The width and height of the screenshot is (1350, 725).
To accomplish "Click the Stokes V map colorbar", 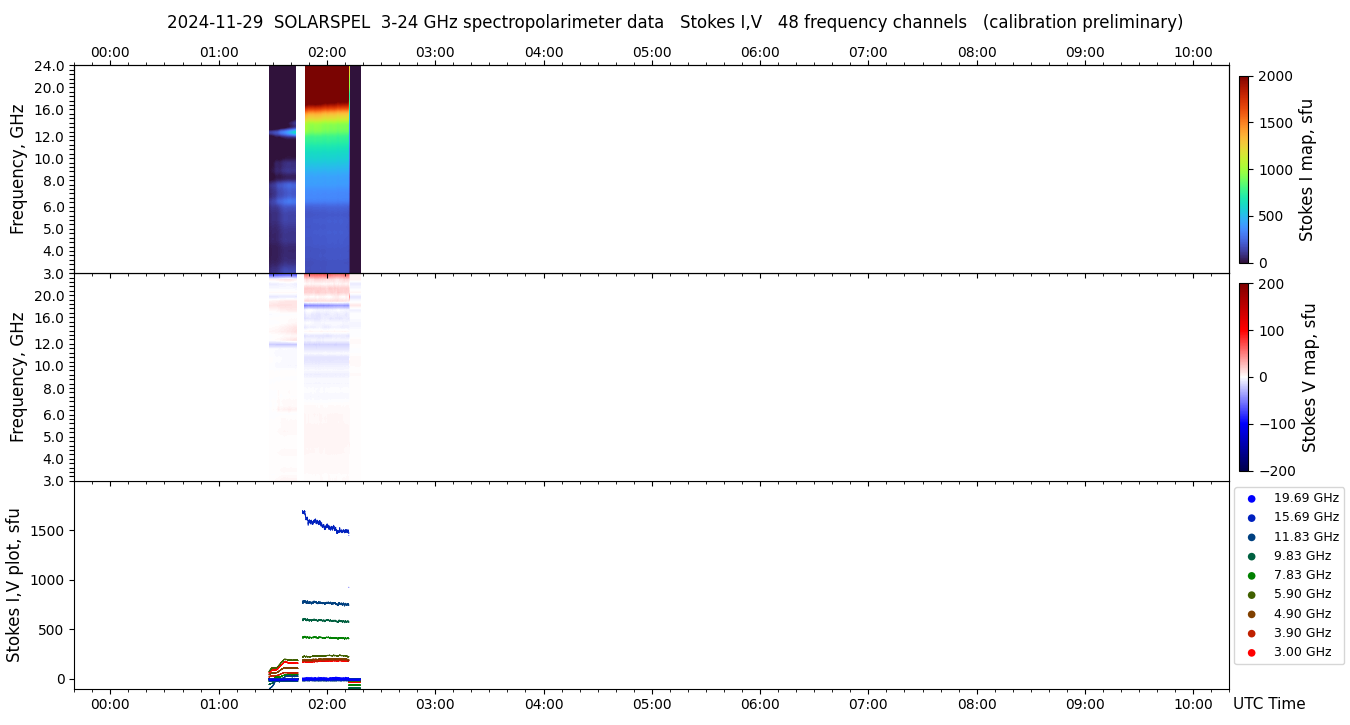I will 1244,377.
